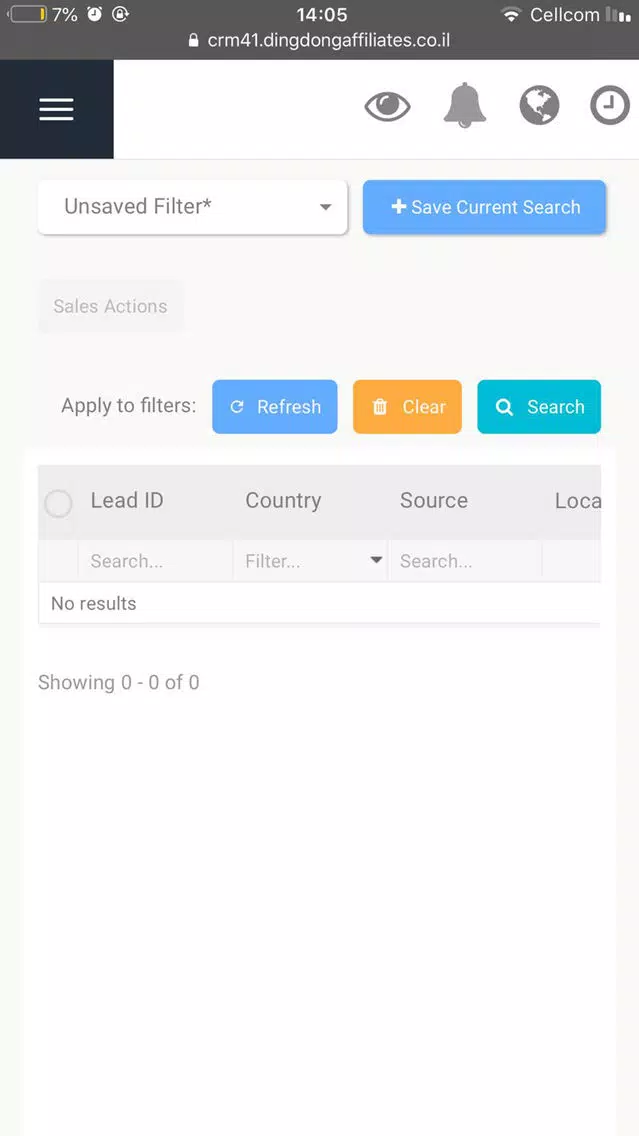Click the trash icon on Clear

(x=380, y=407)
